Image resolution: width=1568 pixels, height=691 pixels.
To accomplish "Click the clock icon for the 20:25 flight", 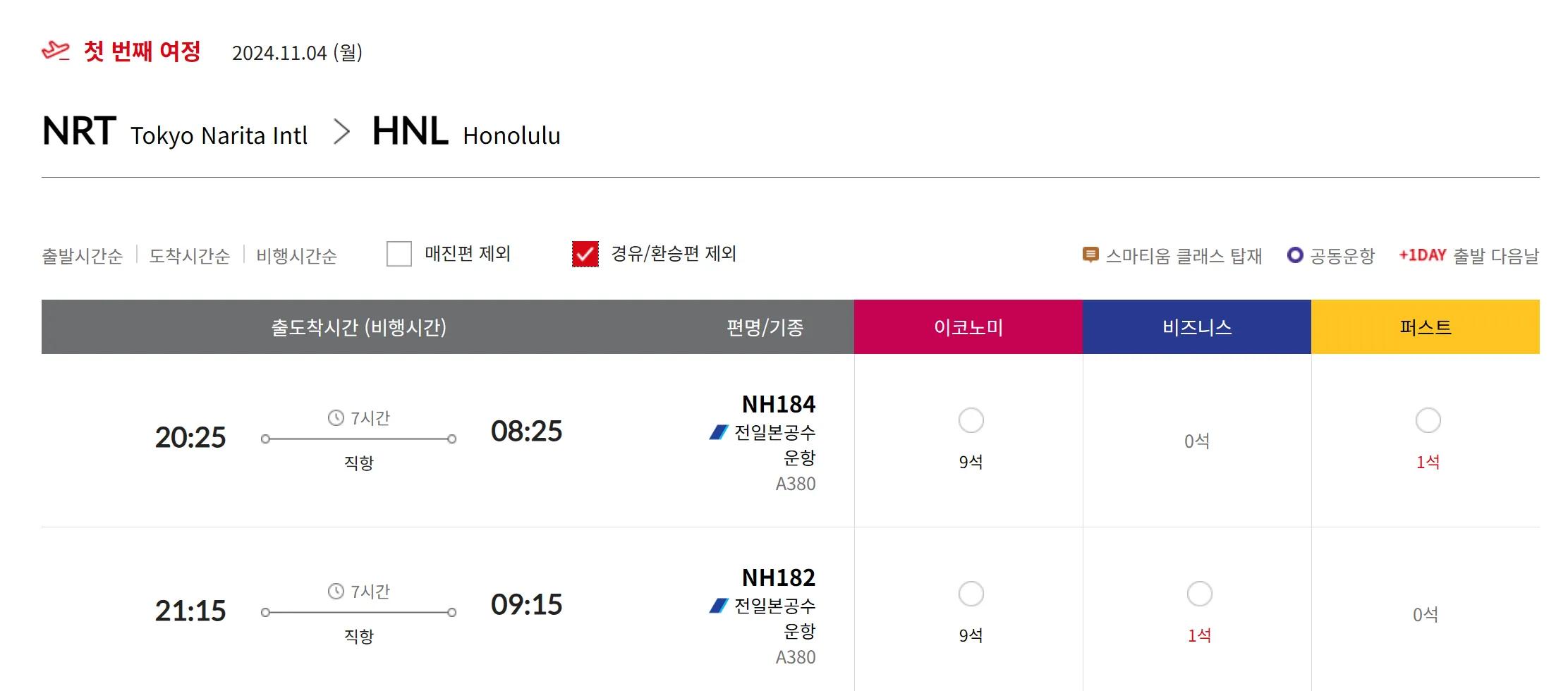I will (x=336, y=418).
